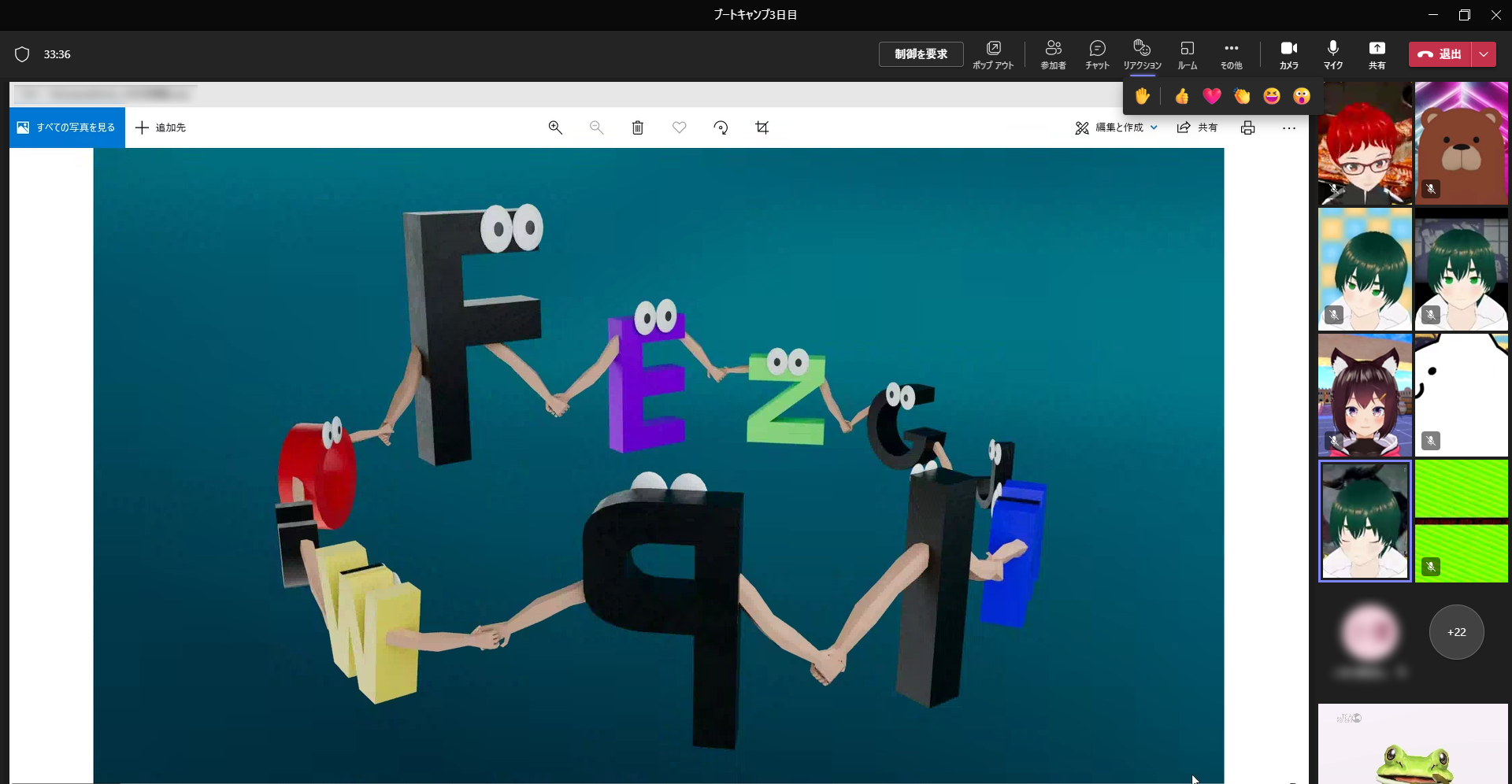The image size is (1512, 784).
Task: Select the crop tool icon
Action: pos(762,128)
